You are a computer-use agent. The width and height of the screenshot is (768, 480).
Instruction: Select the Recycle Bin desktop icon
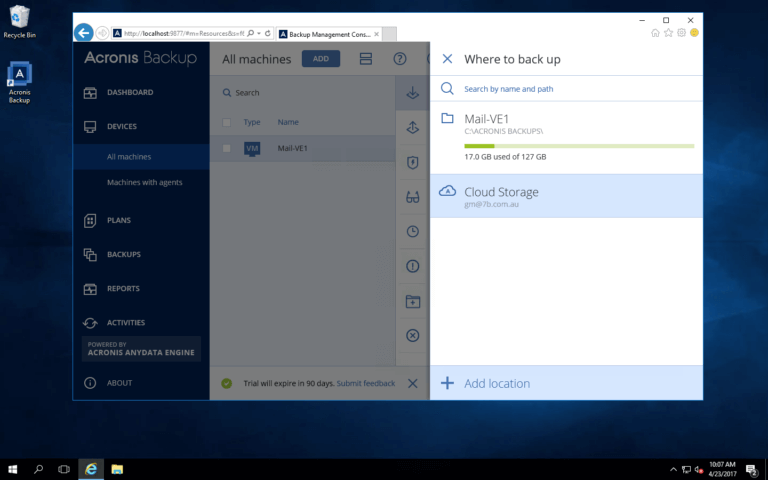20,22
